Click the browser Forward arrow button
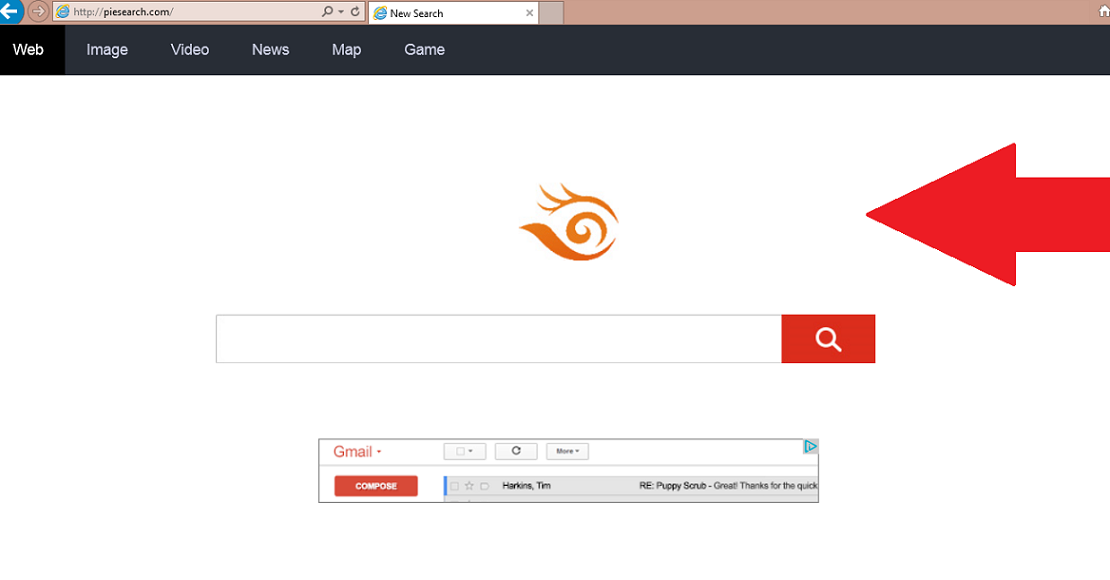1110x580 pixels. point(38,11)
